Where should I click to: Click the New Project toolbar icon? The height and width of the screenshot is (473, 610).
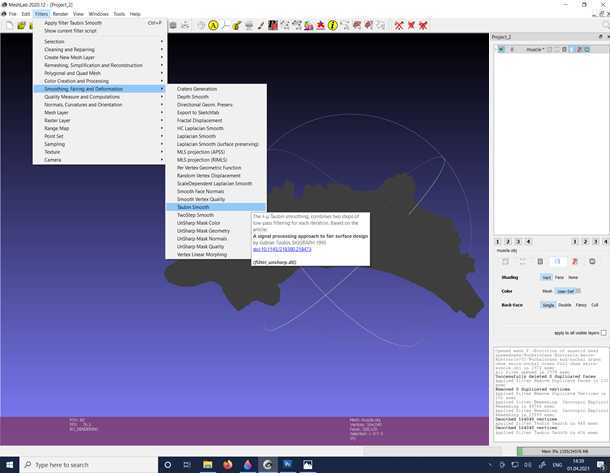[9, 26]
